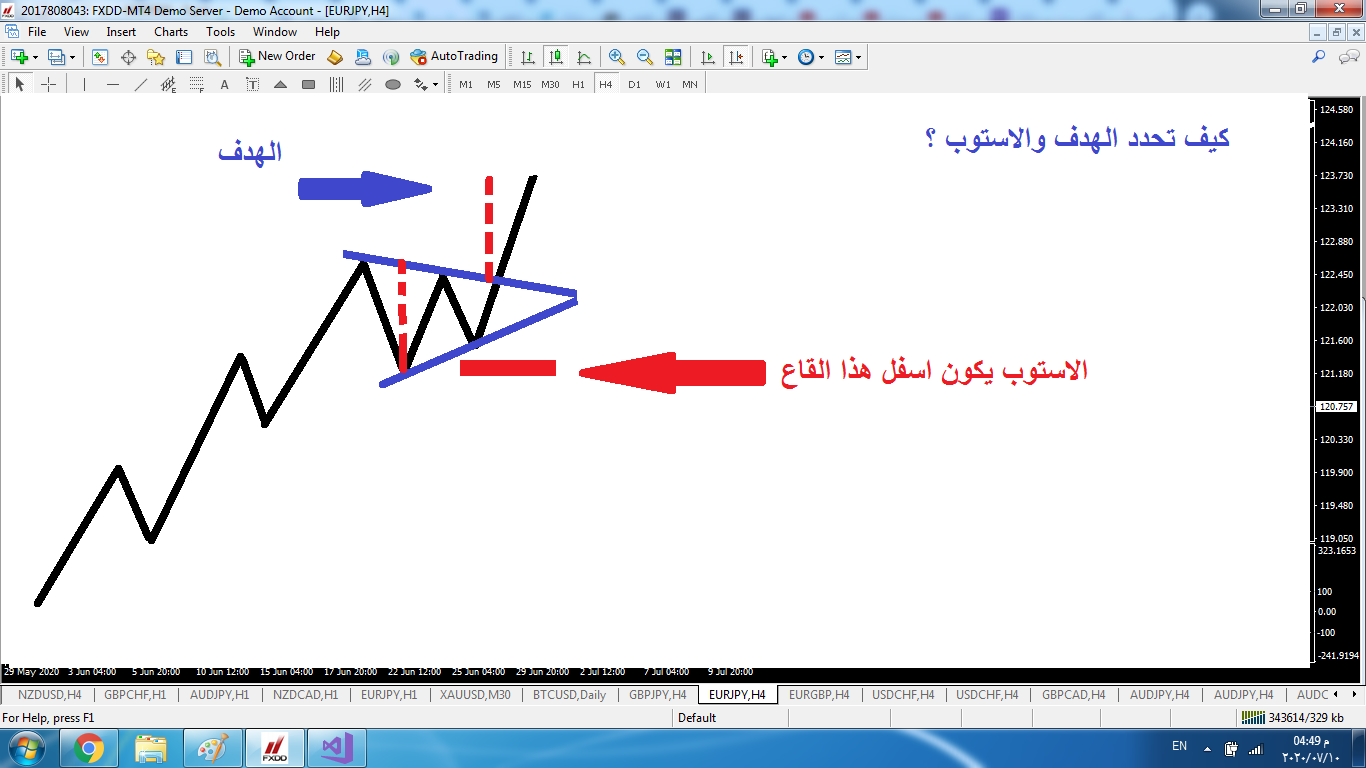Select the horizontal line tool

click(x=112, y=85)
